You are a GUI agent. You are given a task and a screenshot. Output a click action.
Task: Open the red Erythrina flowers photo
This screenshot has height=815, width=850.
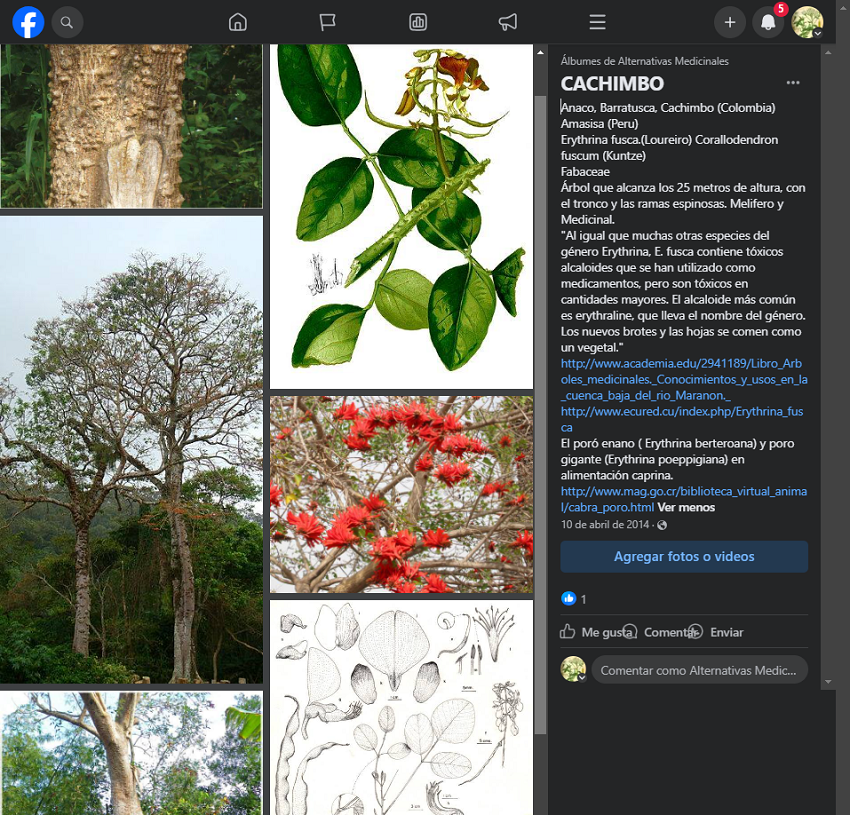(x=401, y=494)
